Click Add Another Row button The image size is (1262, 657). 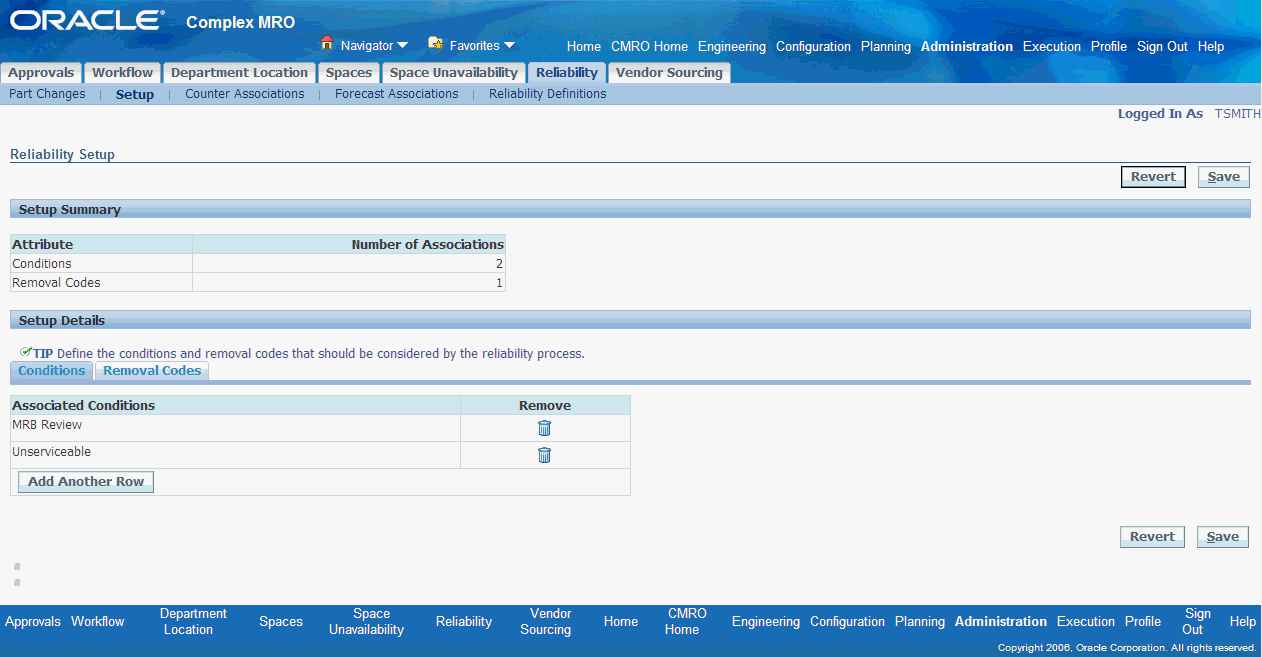tap(86, 482)
